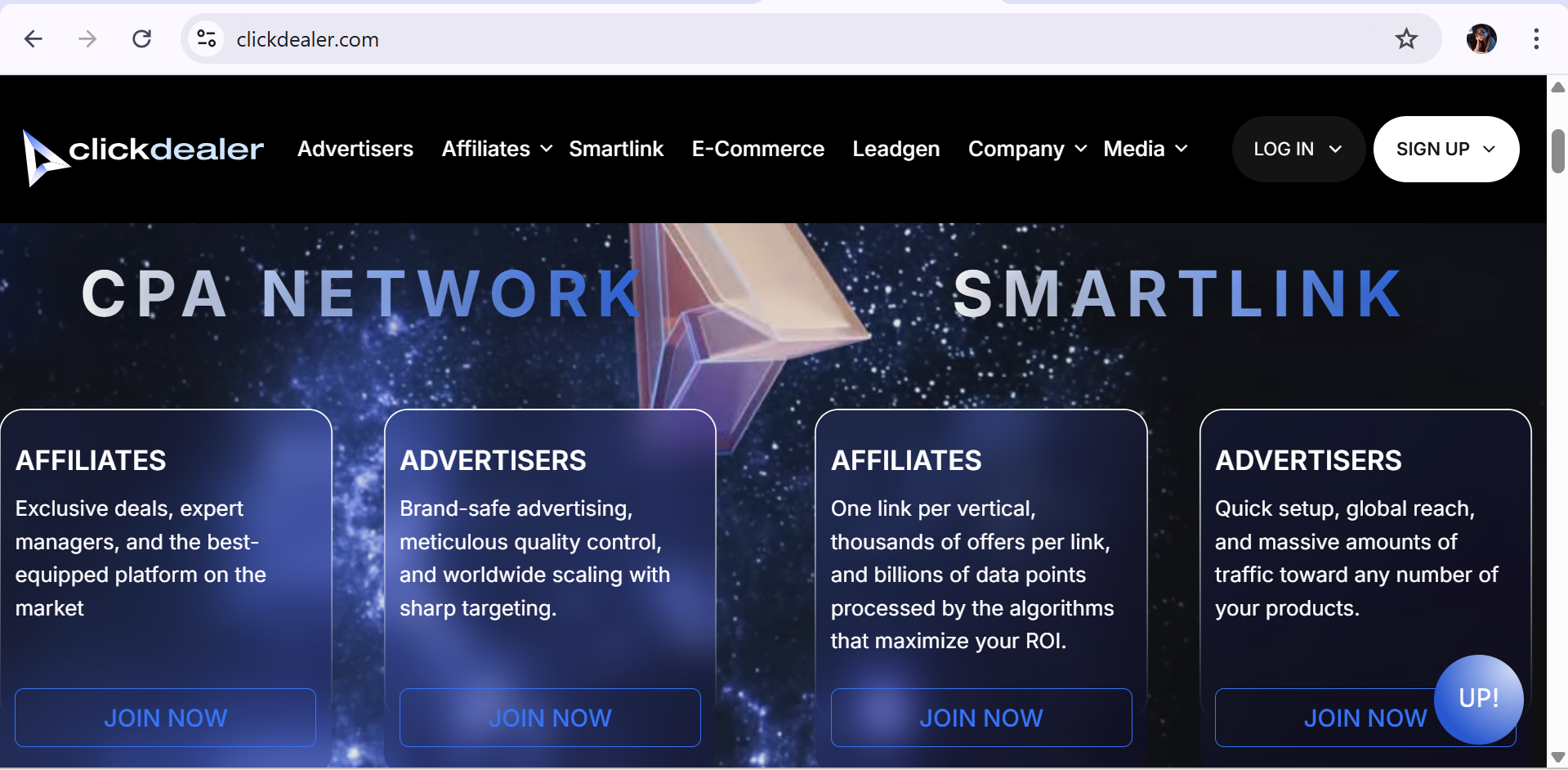This screenshot has height=770, width=1568.
Task: Open site information icon in address bar
Action: (207, 38)
